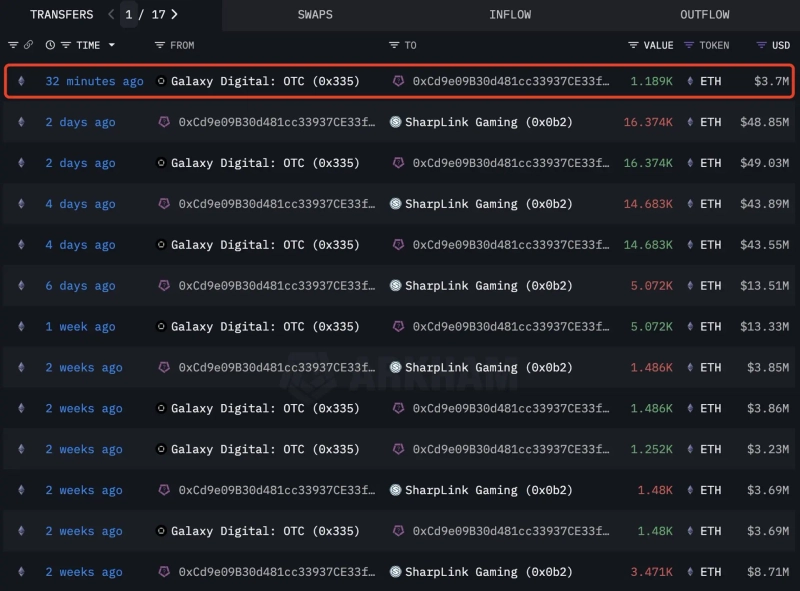Expand the TIME sort dropdown arrow
This screenshot has height=591, width=800.
click(111, 45)
